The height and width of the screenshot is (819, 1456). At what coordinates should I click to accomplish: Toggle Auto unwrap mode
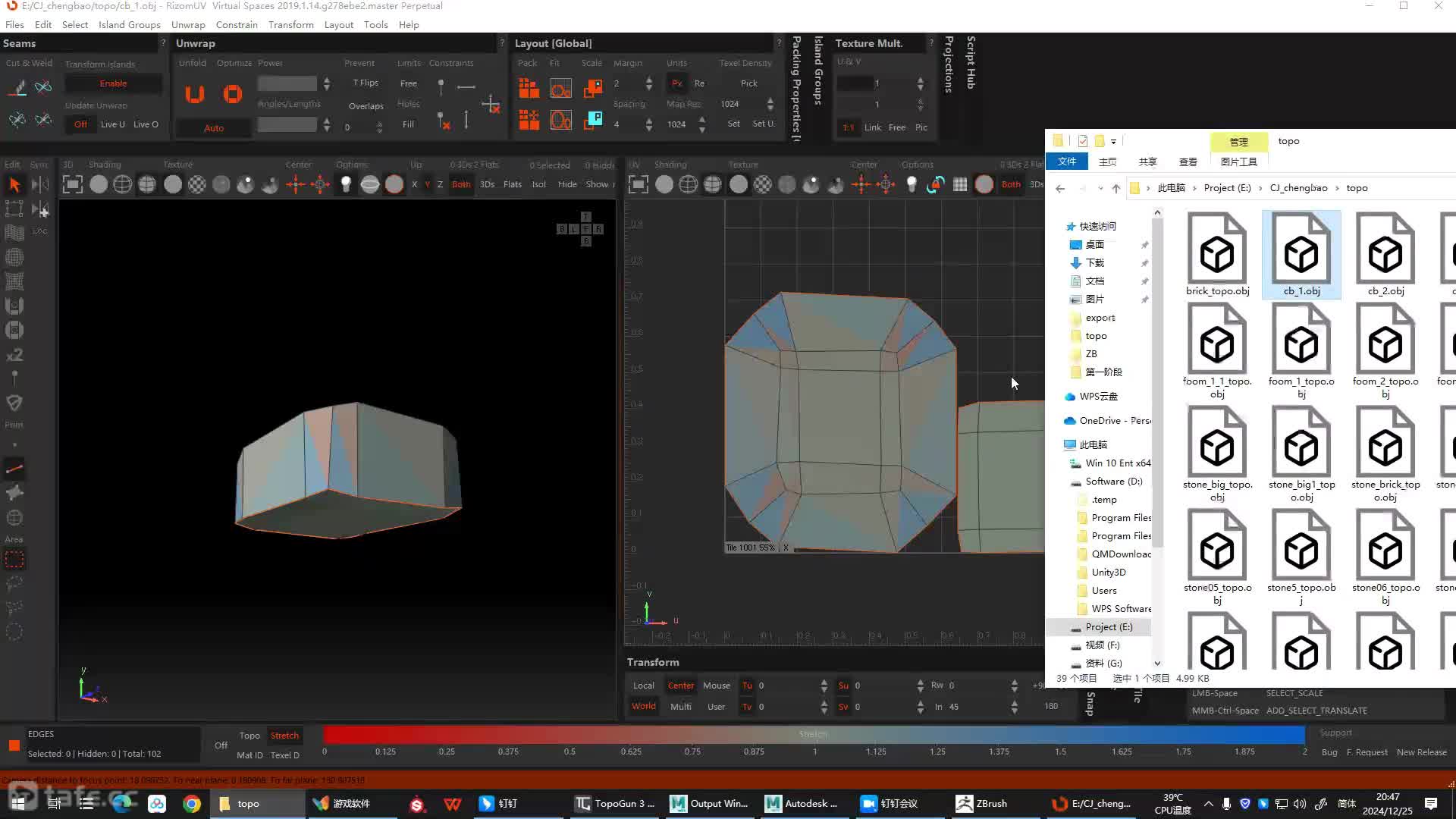214,128
